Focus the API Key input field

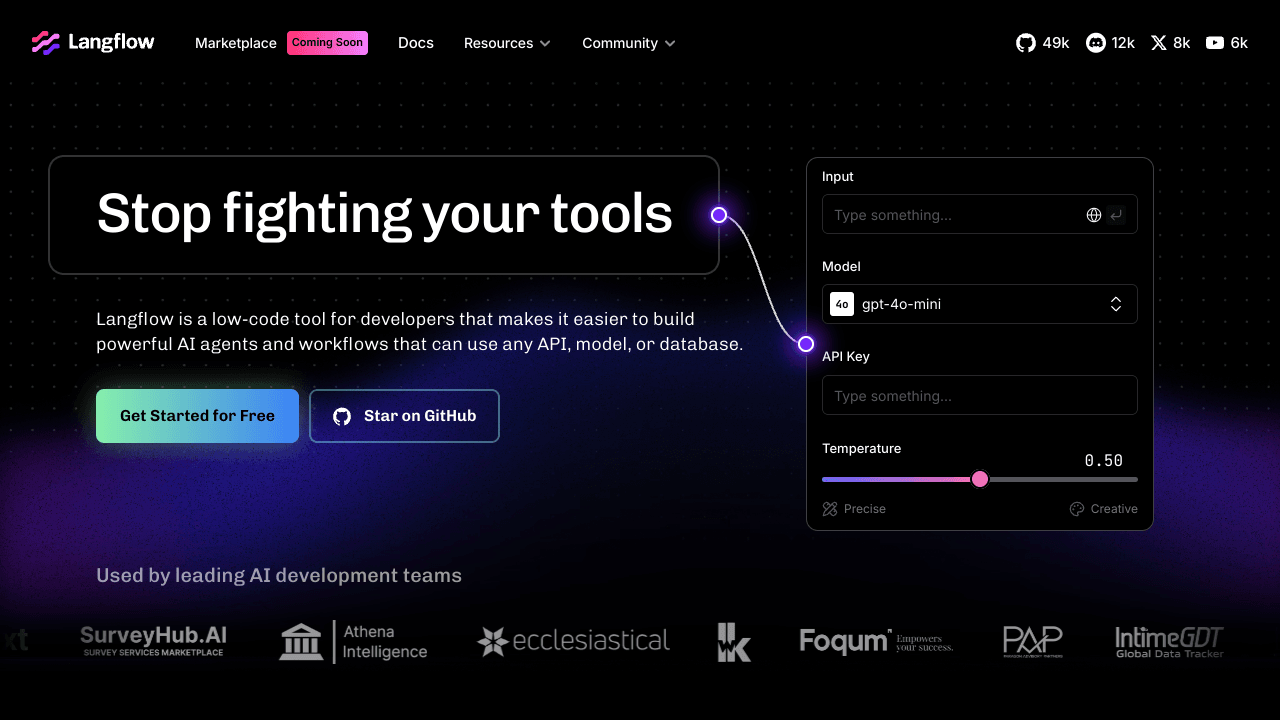pyautogui.click(x=979, y=396)
